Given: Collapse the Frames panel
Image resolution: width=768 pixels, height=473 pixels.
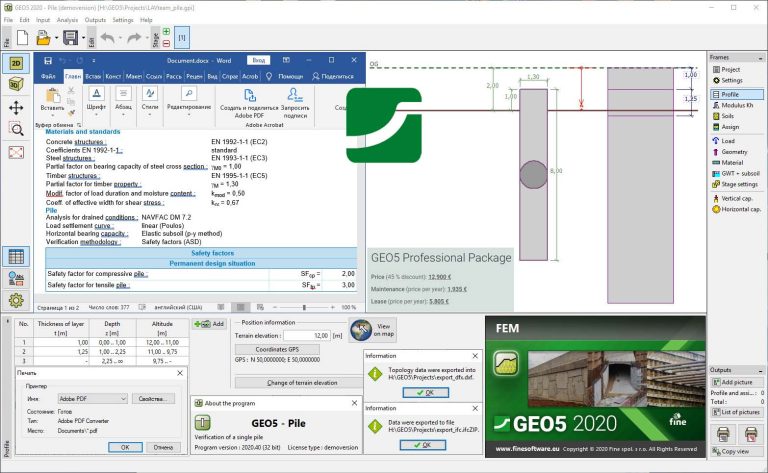Looking at the screenshot, I should [x=760, y=58].
